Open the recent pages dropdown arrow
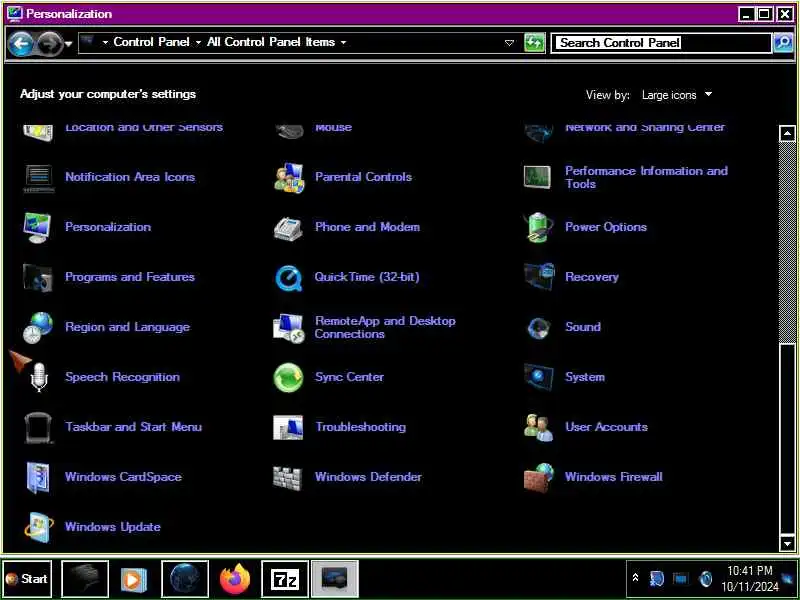The height and width of the screenshot is (600, 800). point(69,44)
